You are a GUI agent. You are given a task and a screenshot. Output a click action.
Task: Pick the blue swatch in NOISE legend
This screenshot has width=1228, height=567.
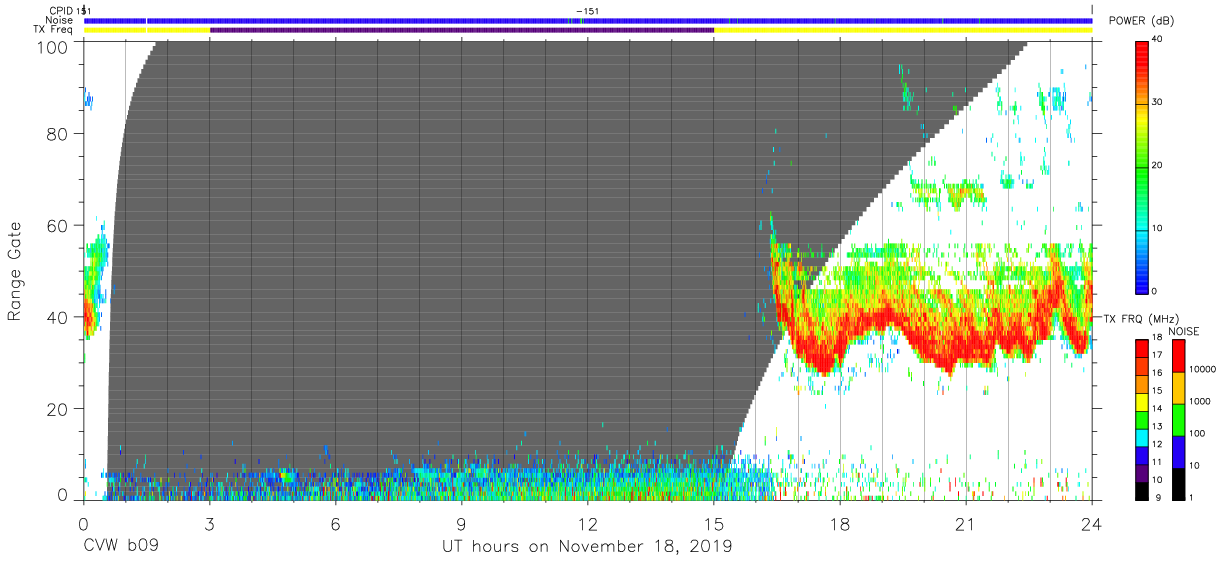coord(1177,452)
